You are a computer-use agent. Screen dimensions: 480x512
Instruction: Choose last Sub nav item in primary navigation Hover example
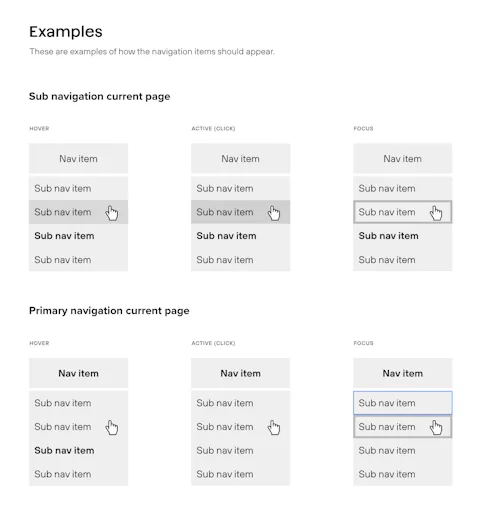coord(78,474)
